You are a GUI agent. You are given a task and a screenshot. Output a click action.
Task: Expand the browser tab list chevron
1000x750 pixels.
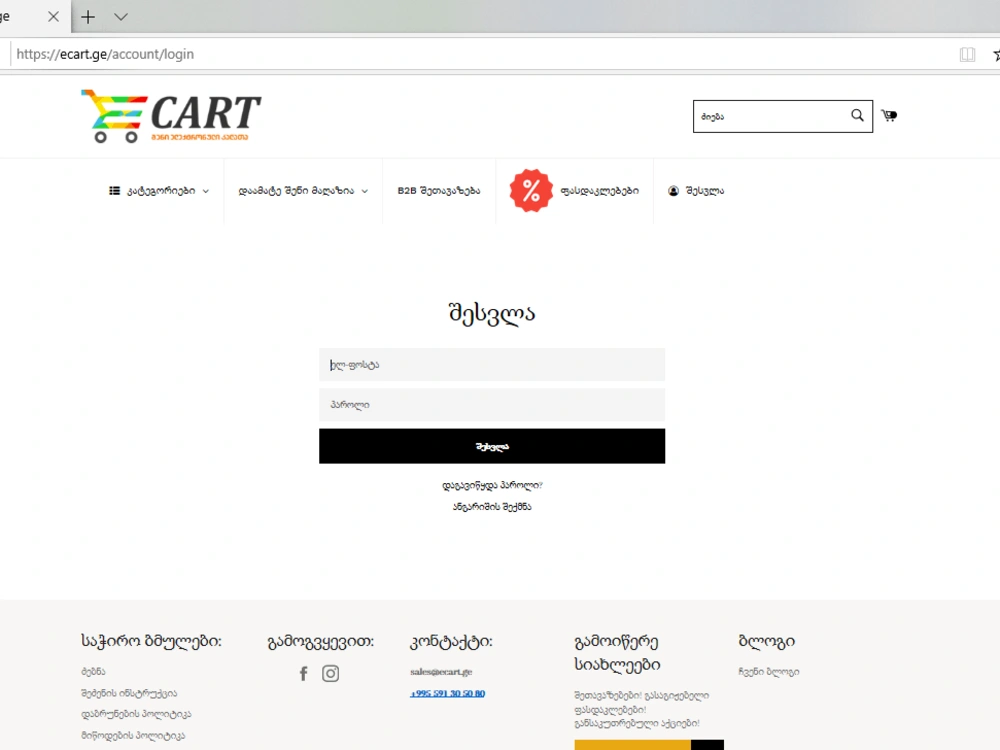(x=121, y=17)
